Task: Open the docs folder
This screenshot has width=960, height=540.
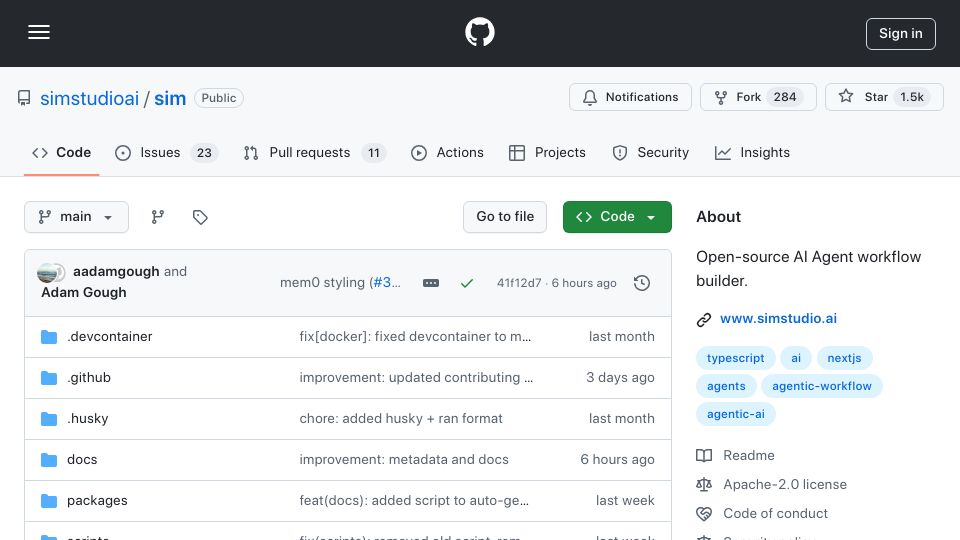Action: [82, 460]
